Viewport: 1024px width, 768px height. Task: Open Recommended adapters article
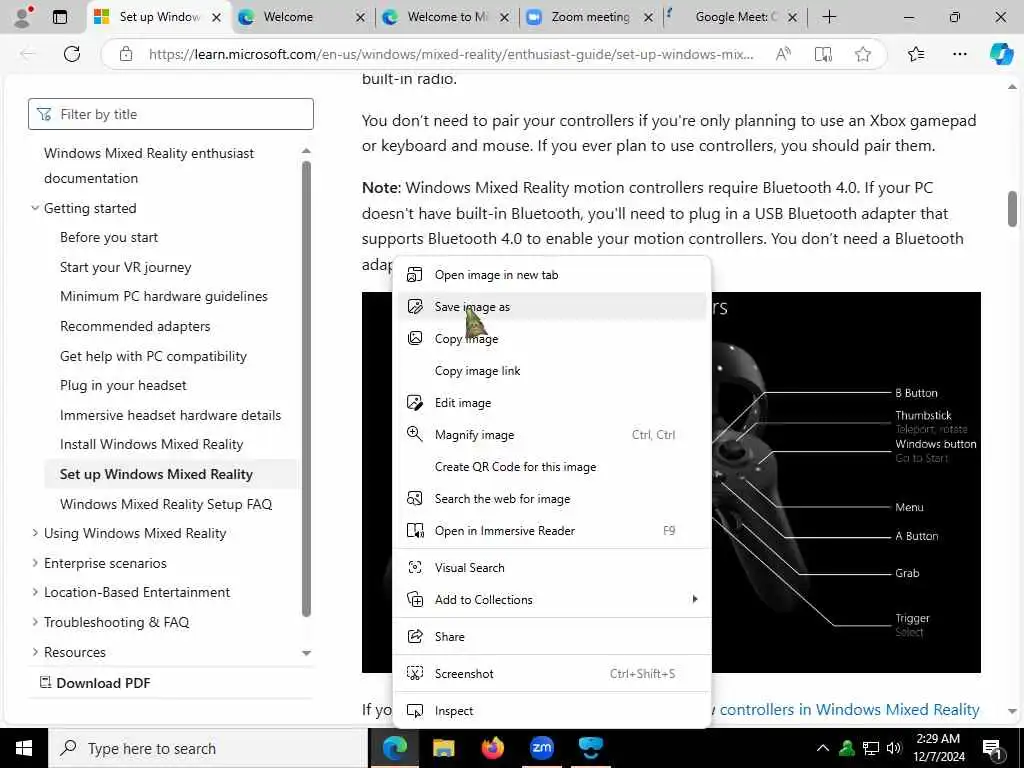(x=135, y=327)
